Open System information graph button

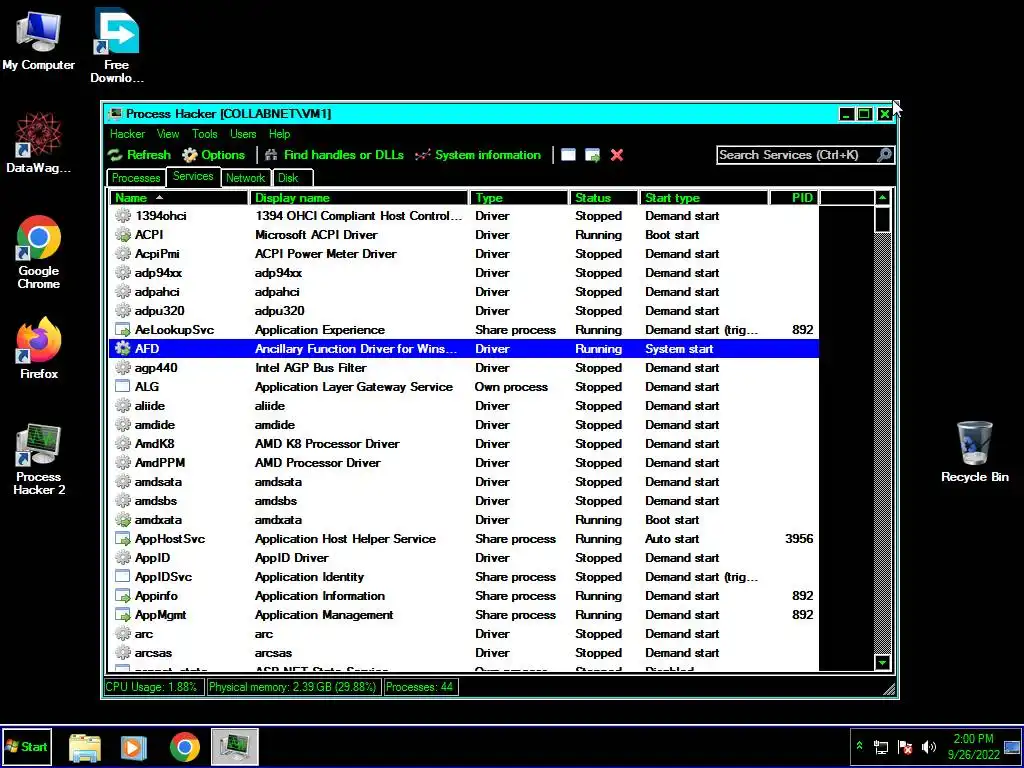(x=478, y=155)
